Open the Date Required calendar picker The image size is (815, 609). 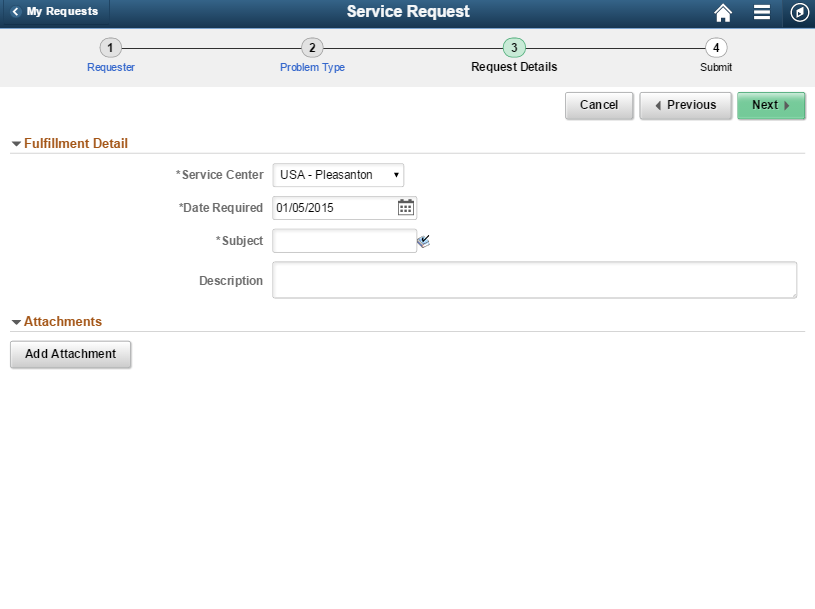click(x=404, y=207)
